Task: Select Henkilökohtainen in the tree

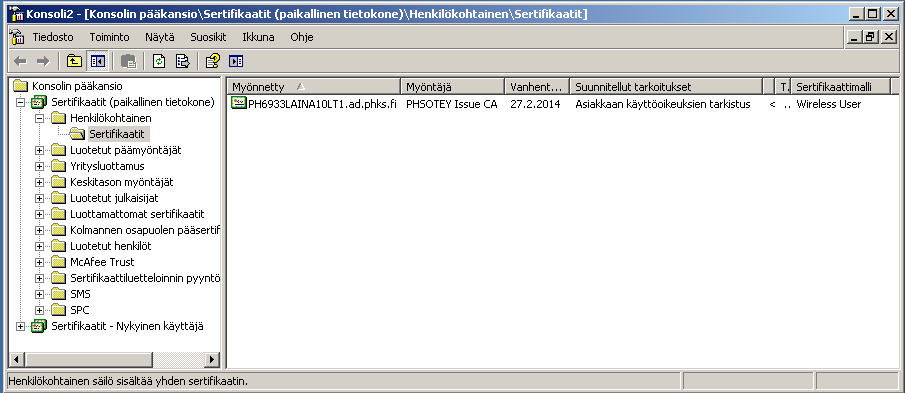Action: (111, 118)
